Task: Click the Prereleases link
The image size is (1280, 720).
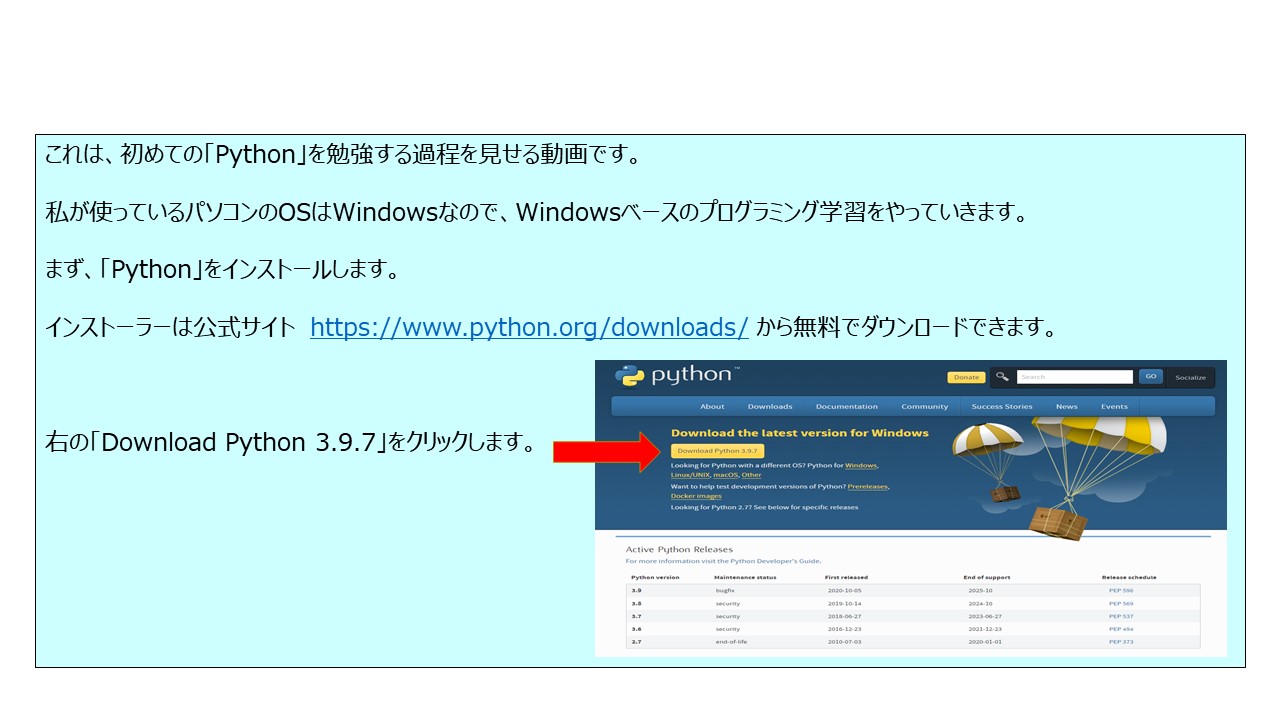Action: pyautogui.click(x=867, y=486)
